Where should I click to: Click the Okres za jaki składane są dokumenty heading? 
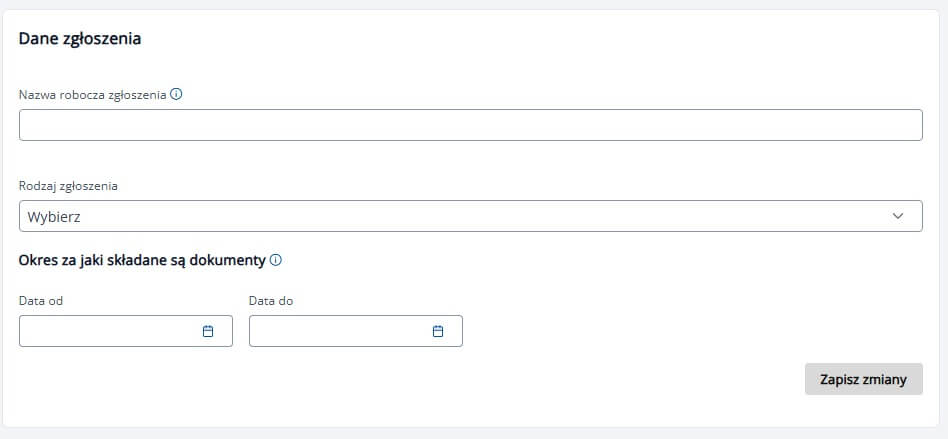[142, 261]
